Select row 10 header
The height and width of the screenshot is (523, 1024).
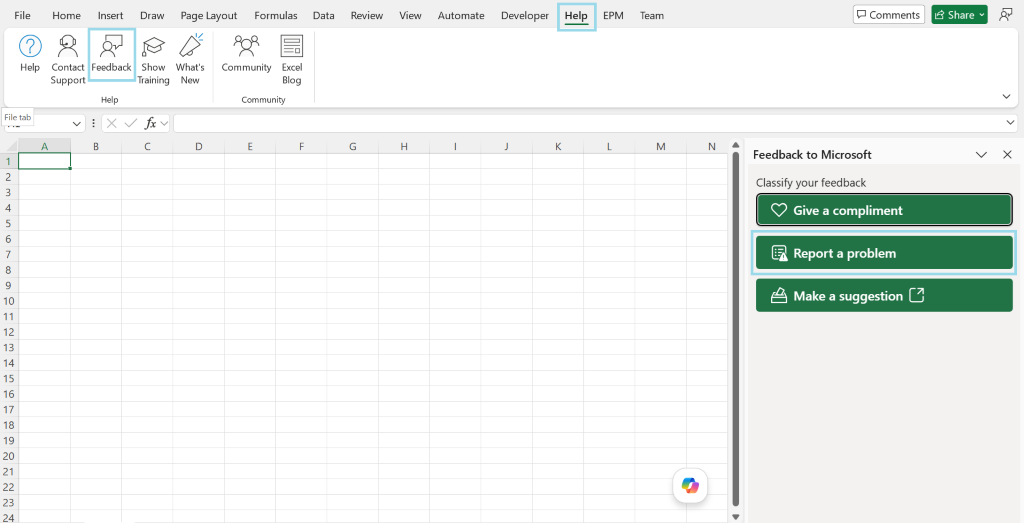tap(9, 301)
